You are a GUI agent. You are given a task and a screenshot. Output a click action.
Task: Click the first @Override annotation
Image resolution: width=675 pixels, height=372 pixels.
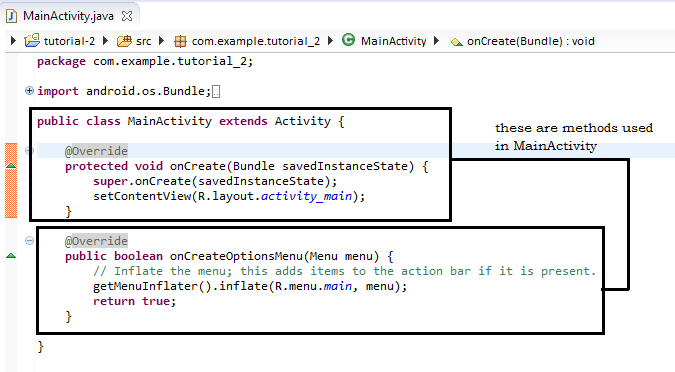tap(96, 151)
